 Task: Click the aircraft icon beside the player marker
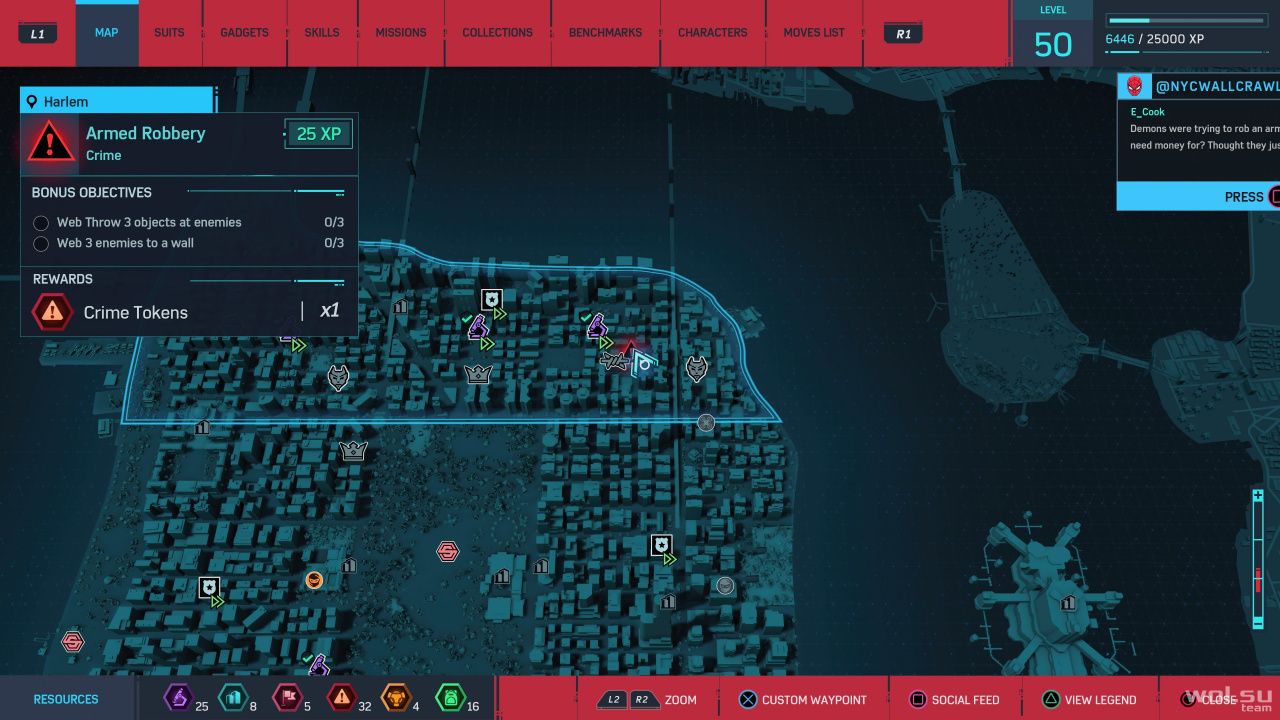(615, 361)
